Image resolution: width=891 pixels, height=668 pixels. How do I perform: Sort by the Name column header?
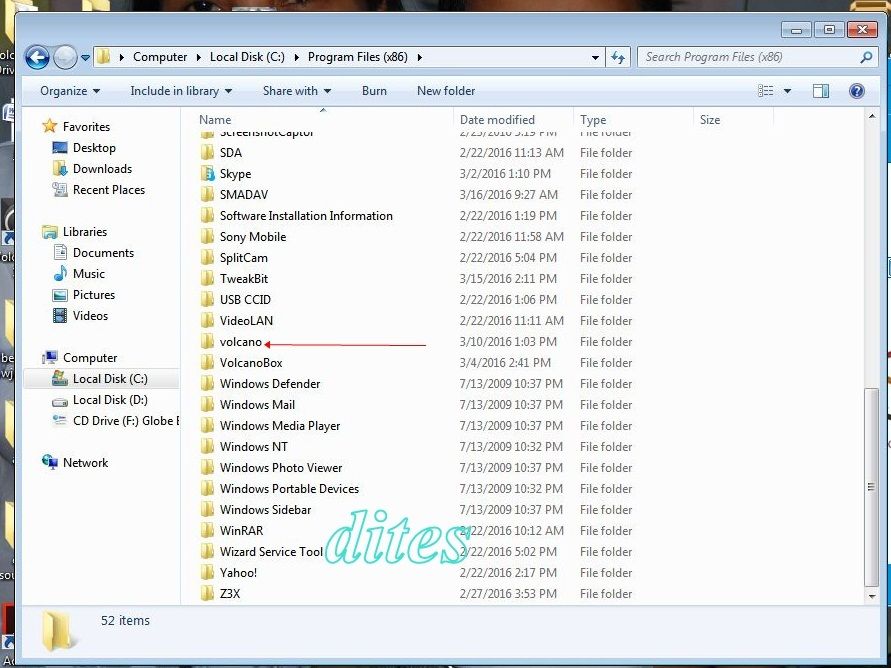click(x=215, y=120)
